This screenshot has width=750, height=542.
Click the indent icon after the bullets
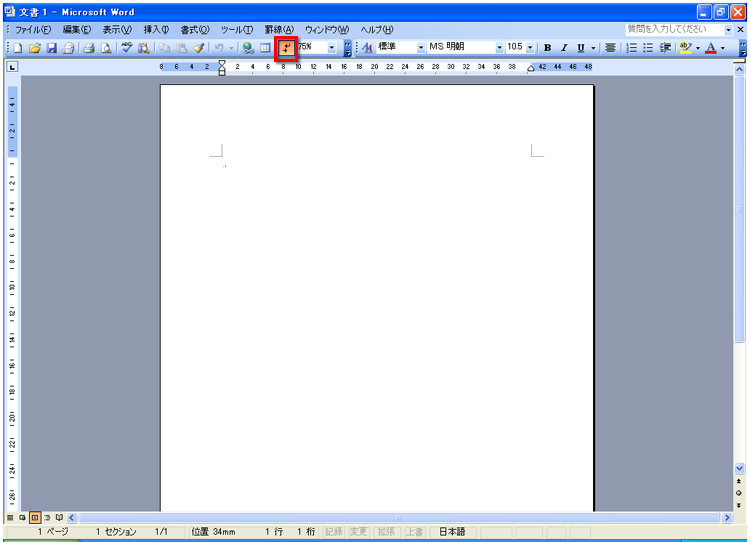pos(665,47)
